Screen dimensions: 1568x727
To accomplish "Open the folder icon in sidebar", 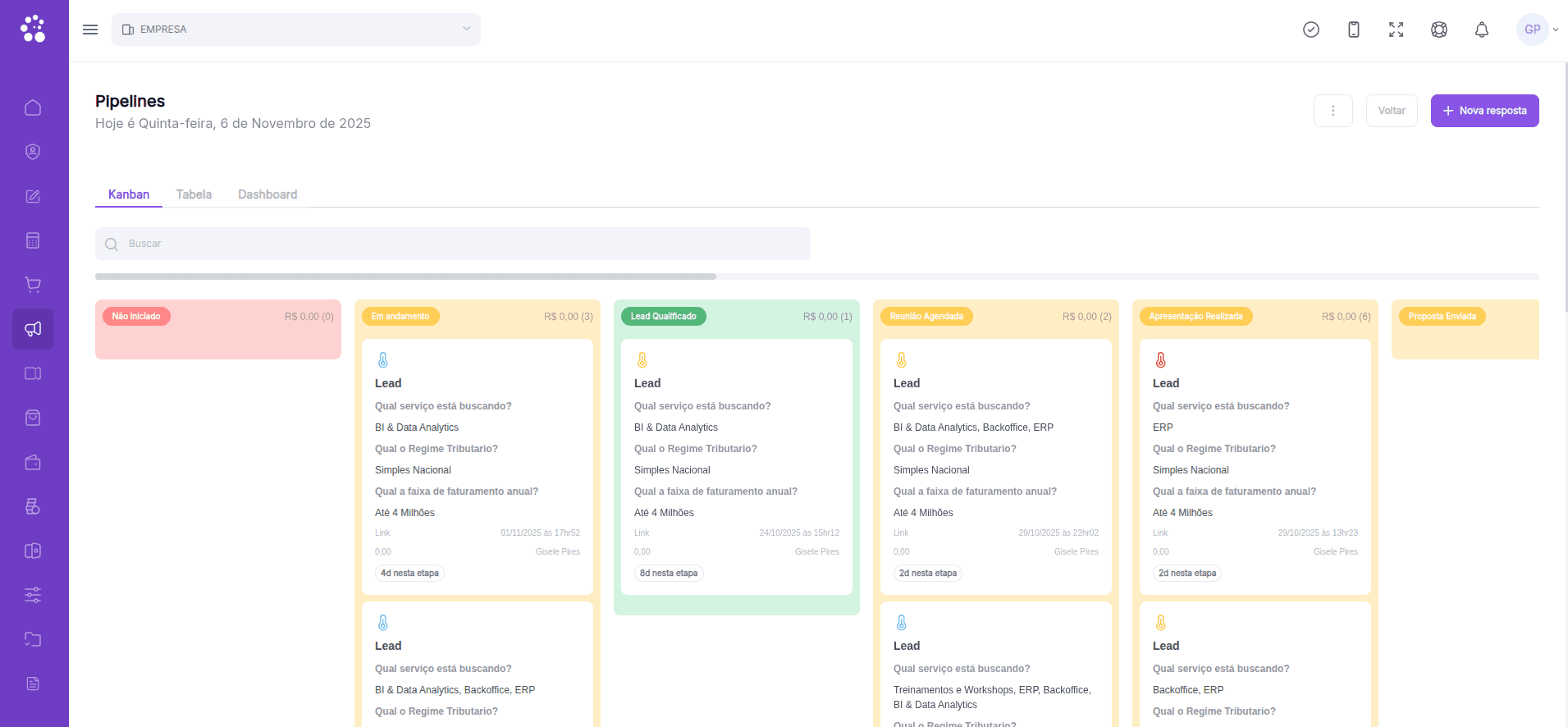I will tap(33, 639).
